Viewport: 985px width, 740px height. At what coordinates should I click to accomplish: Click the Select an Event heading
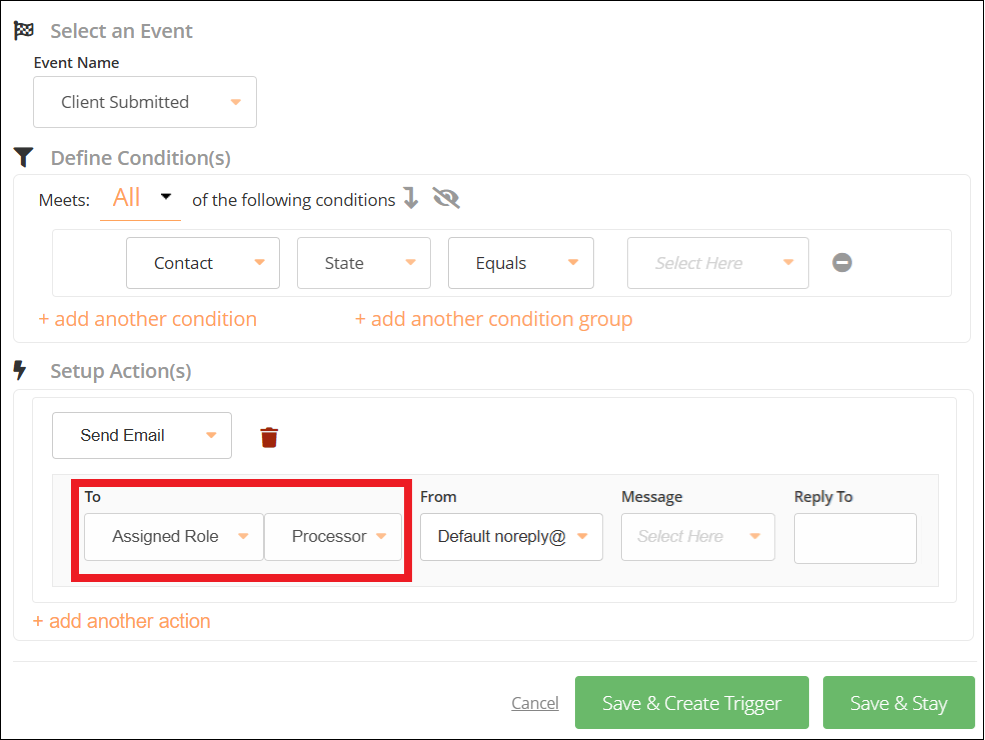pos(121,31)
